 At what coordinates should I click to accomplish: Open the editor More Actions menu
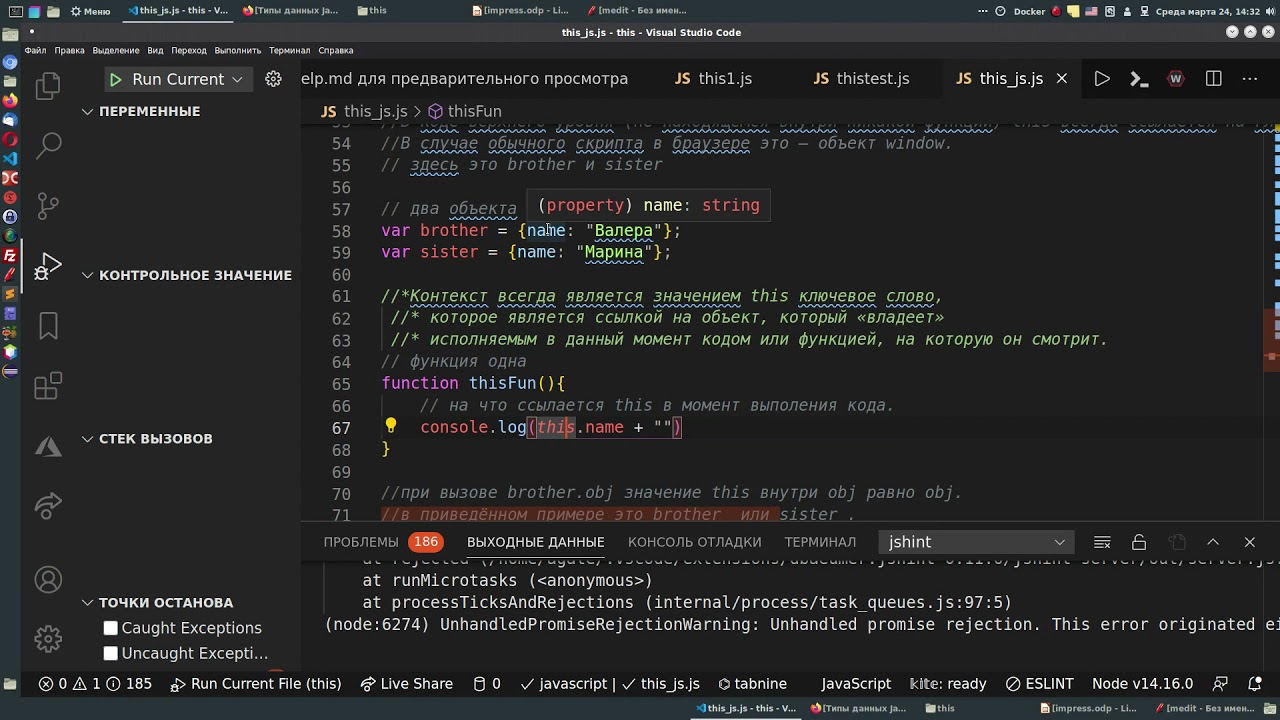1250,79
